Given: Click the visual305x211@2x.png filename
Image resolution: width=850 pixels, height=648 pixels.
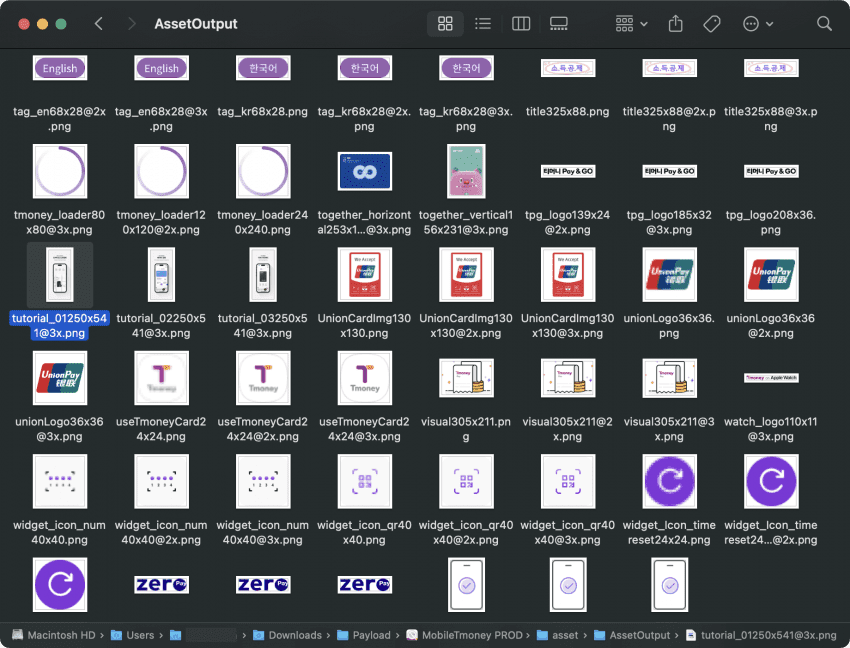Looking at the screenshot, I should [x=568, y=429].
